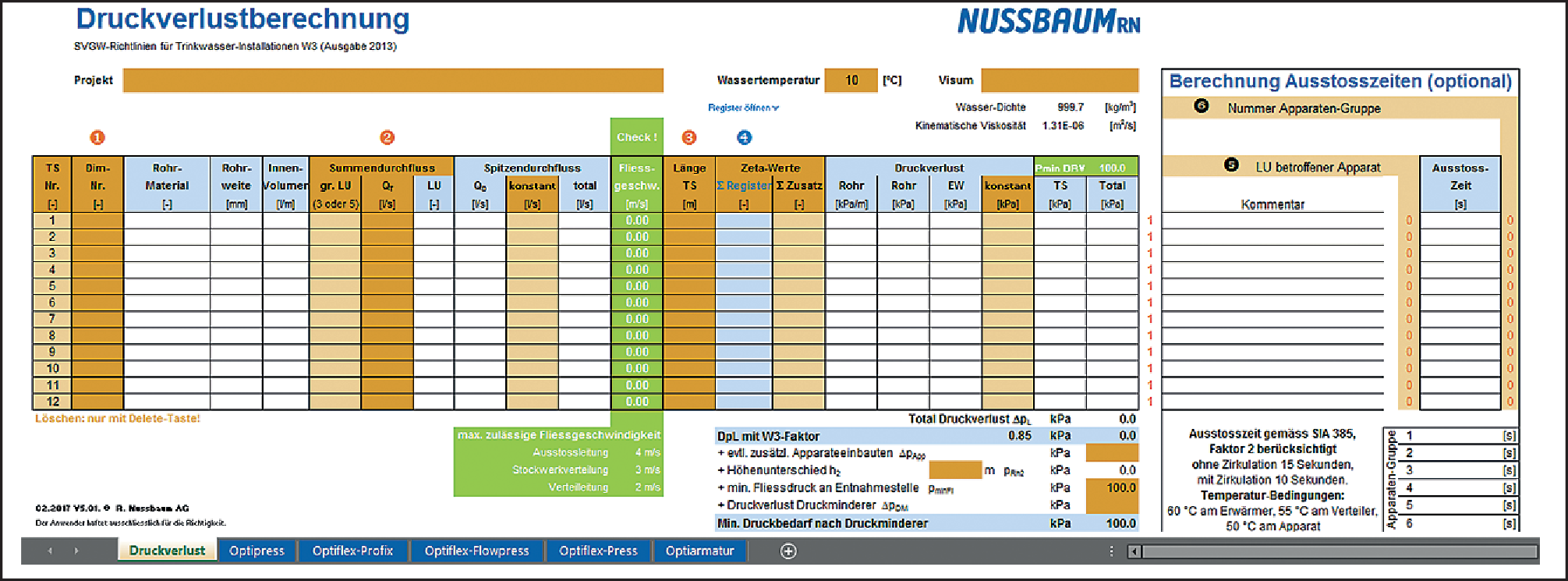Select the Projekt input field
The height and width of the screenshot is (581, 1568).
393,80
